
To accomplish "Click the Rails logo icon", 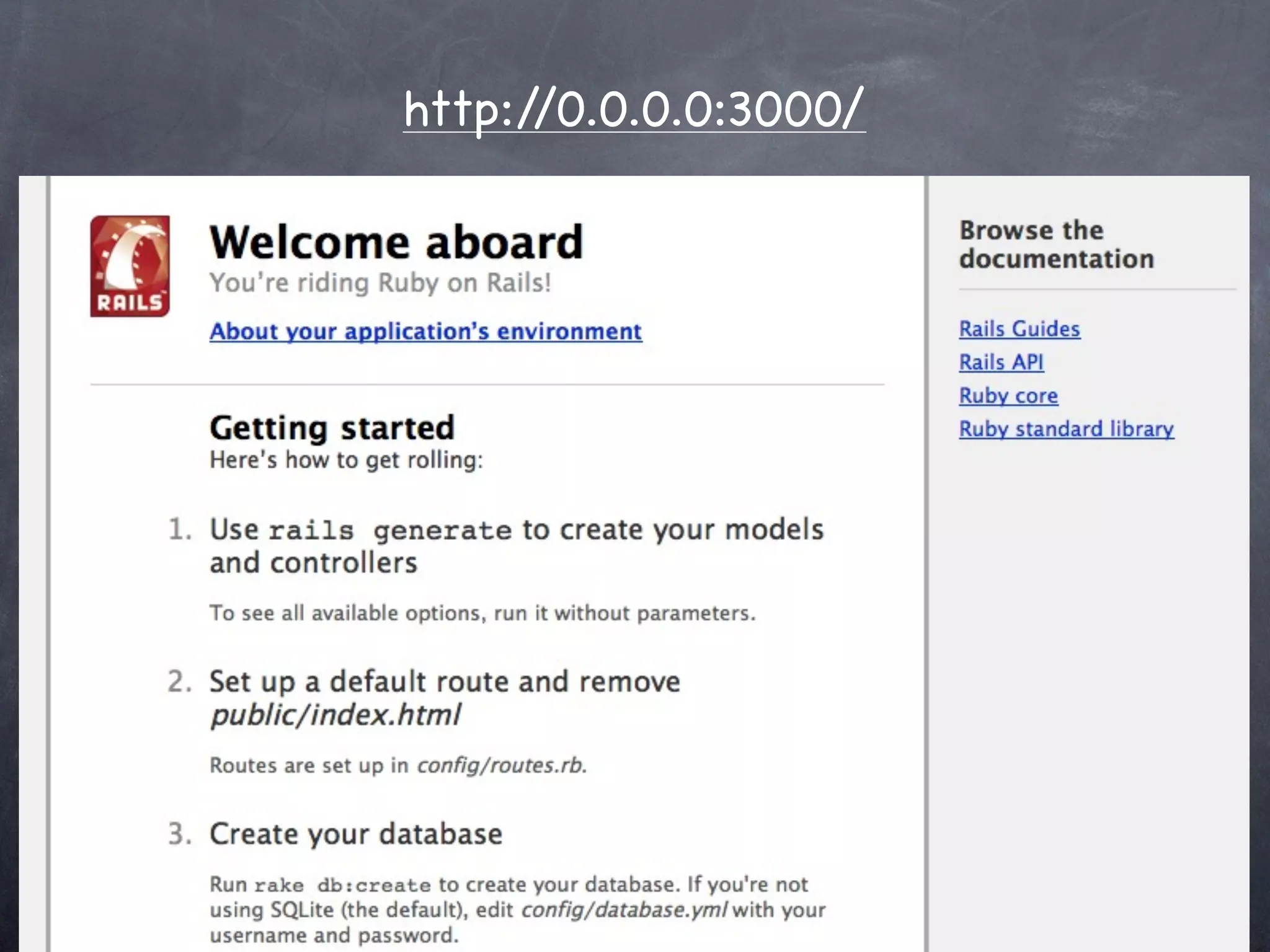I will click(x=130, y=266).
